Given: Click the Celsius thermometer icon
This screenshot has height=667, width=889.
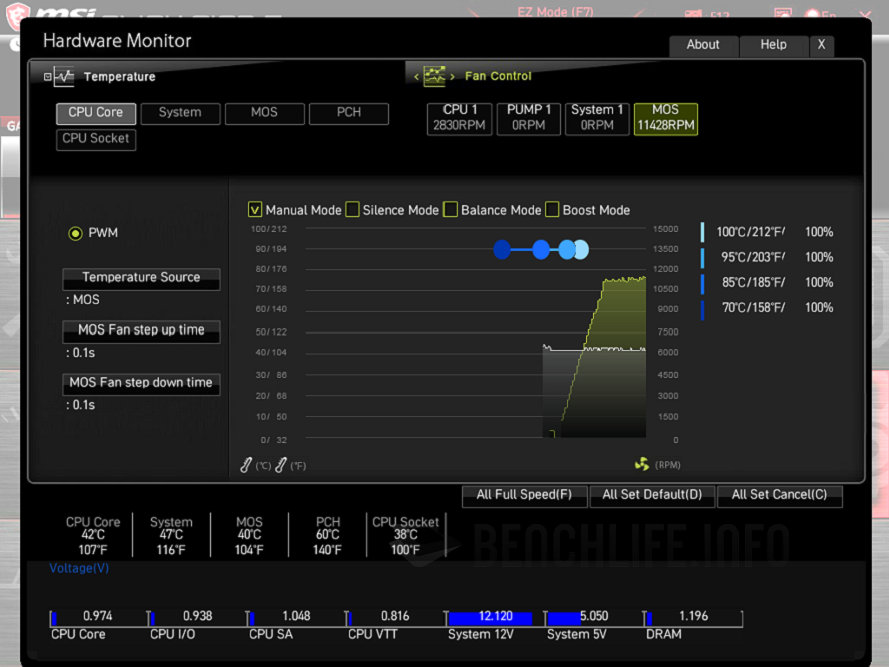Looking at the screenshot, I should pyautogui.click(x=247, y=464).
